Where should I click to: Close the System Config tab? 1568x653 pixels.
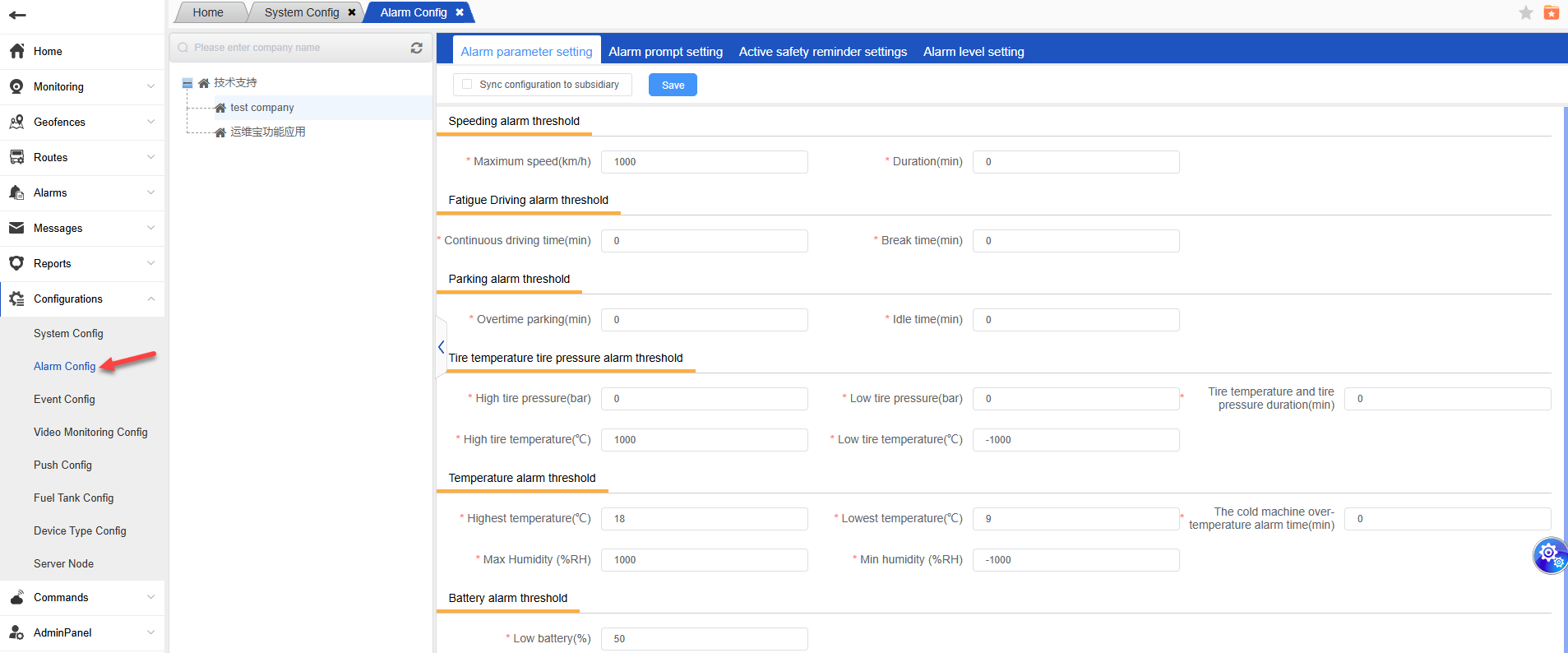tap(352, 12)
